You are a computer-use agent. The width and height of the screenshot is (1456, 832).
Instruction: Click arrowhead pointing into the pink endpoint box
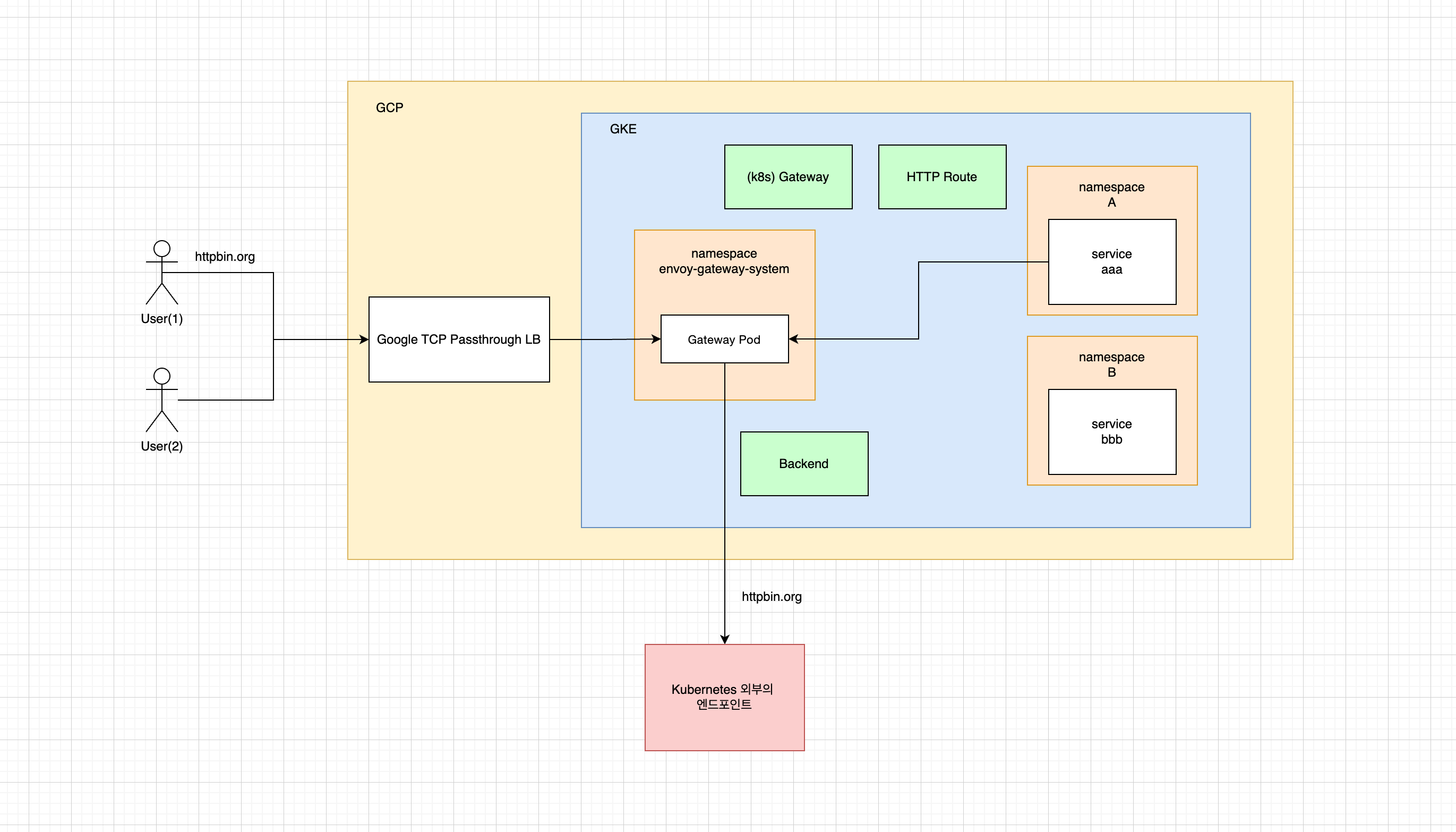725,639
